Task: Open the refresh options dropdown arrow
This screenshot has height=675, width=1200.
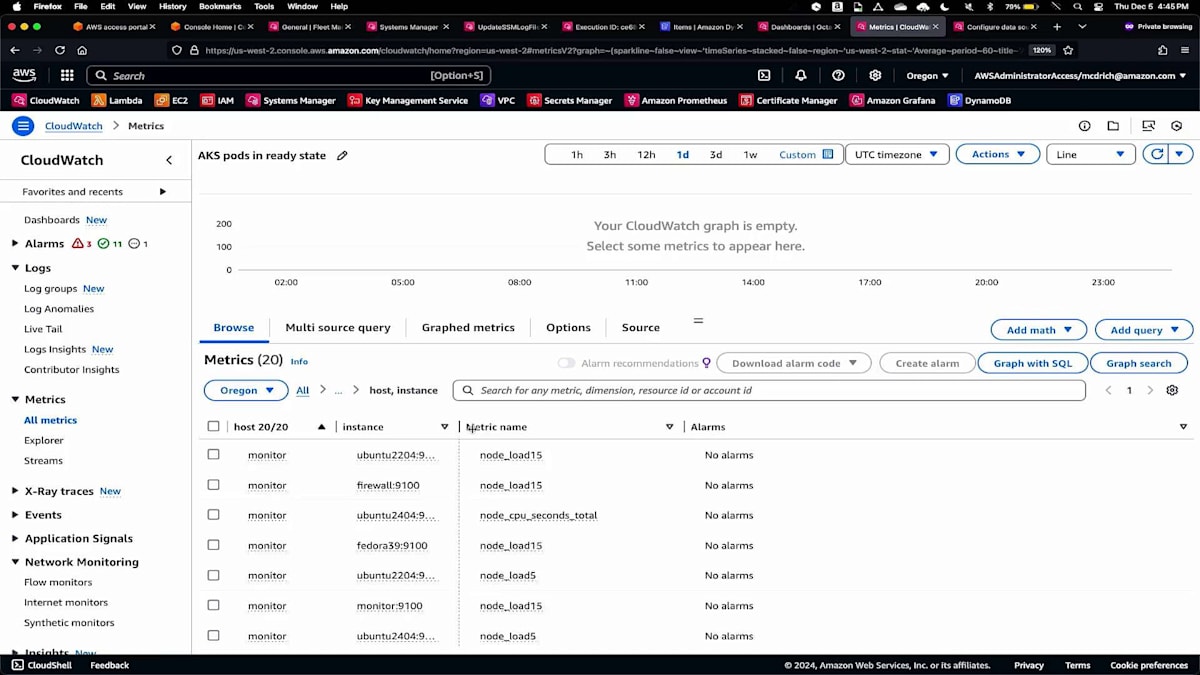Action: point(1181,154)
